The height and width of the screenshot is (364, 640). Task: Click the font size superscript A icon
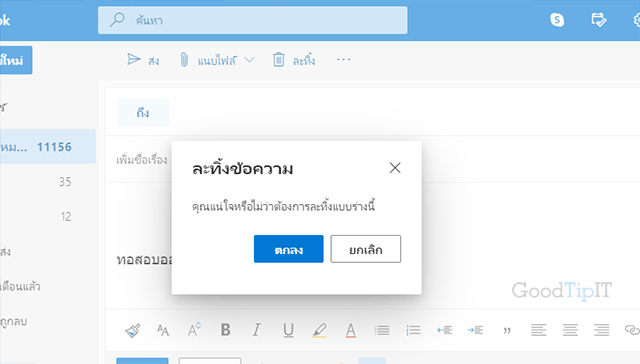tap(194, 329)
